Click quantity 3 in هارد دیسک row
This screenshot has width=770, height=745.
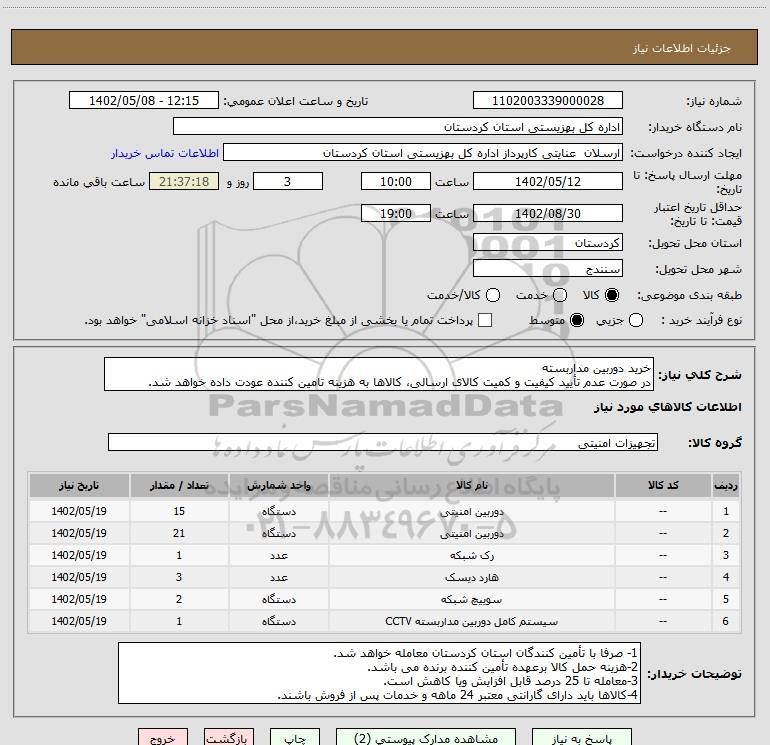[x=179, y=577]
